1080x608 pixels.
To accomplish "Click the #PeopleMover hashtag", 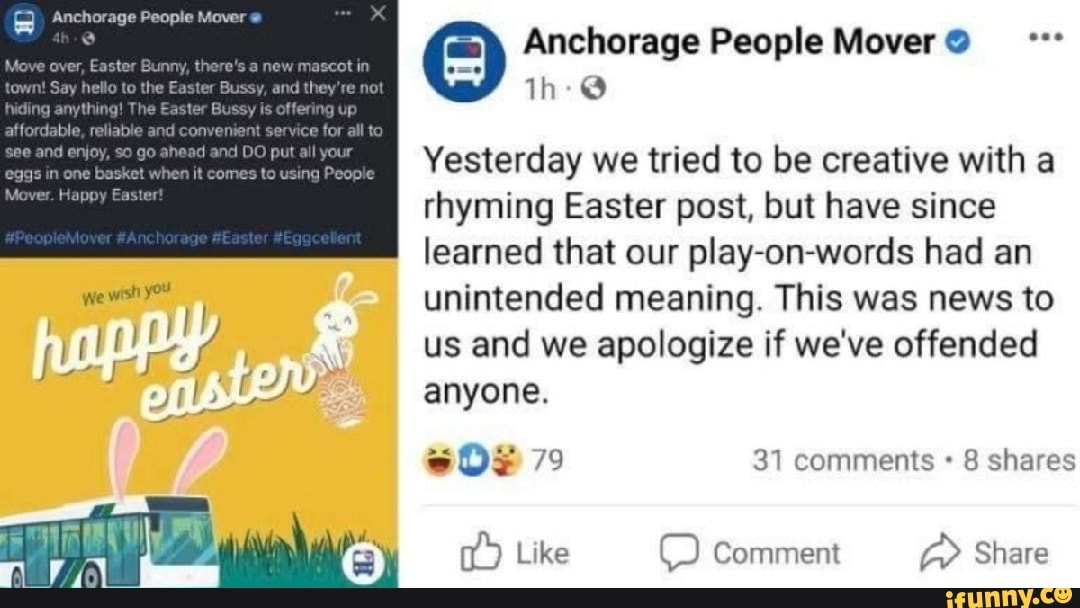I will click(x=57, y=238).
